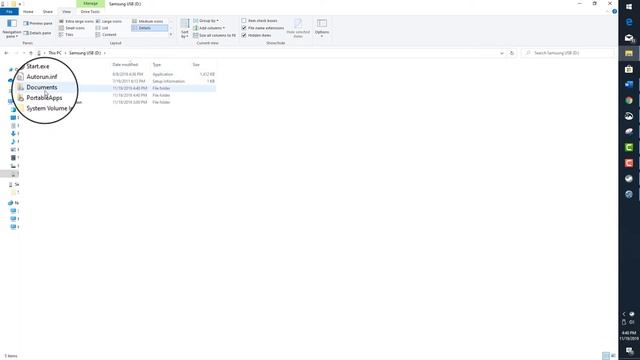Select the Autorun.inf file
This screenshot has height=360, width=640.
point(42,77)
